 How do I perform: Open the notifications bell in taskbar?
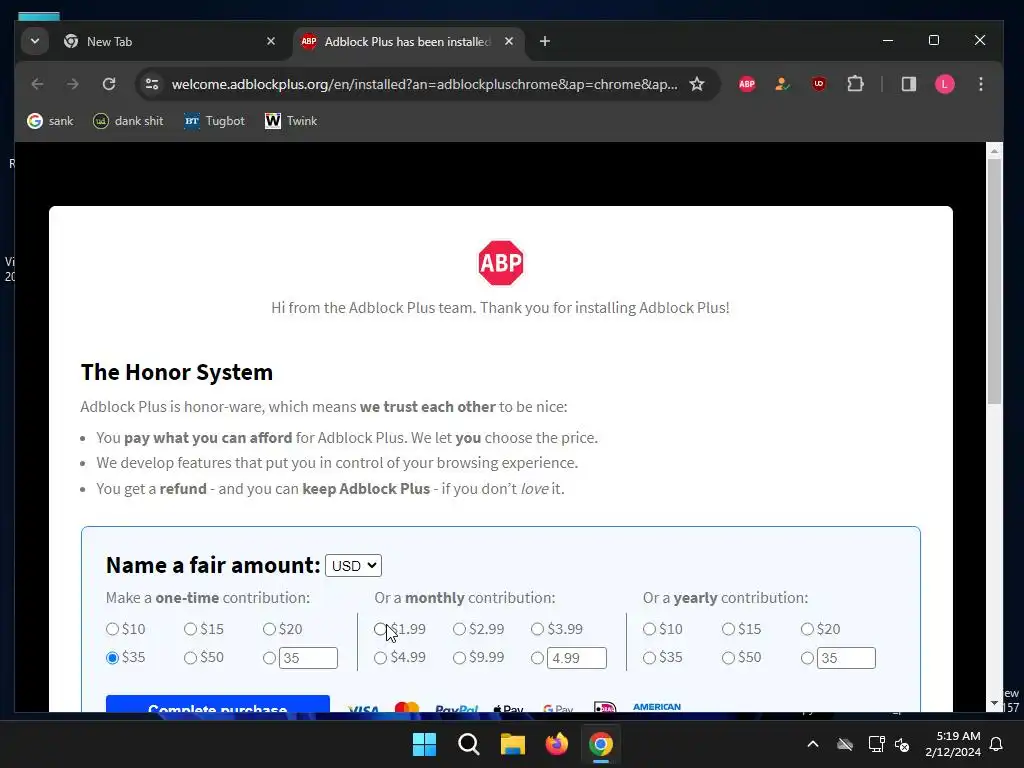coord(997,744)
